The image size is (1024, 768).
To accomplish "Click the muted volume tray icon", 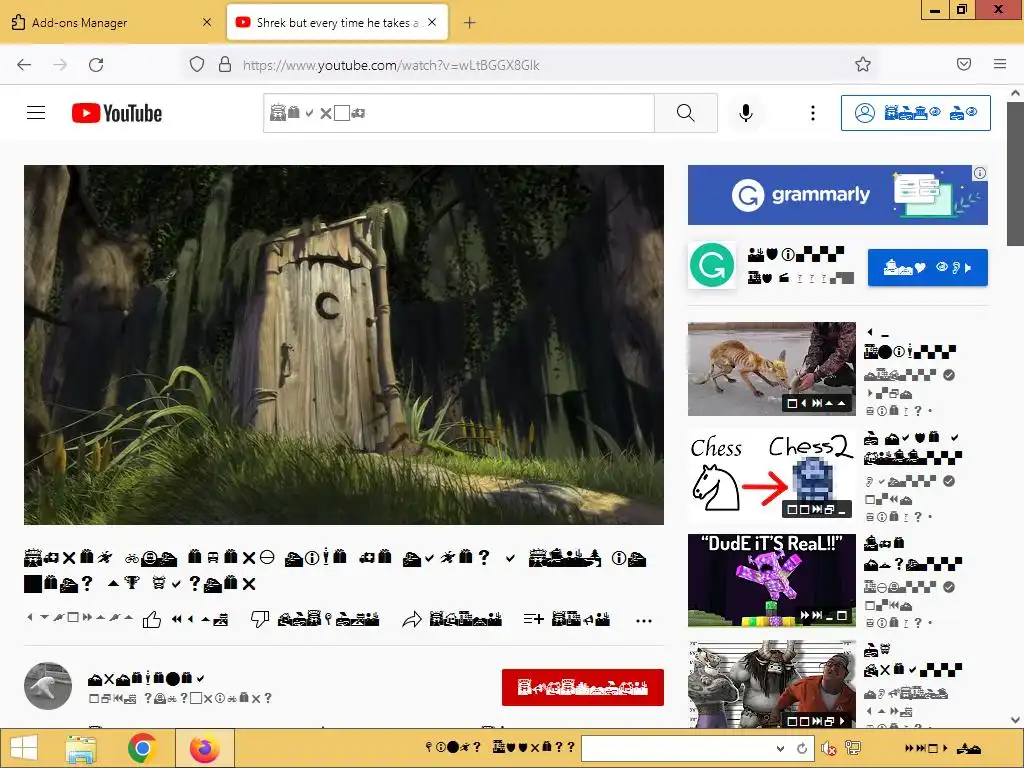I will [x=829, y=748].
